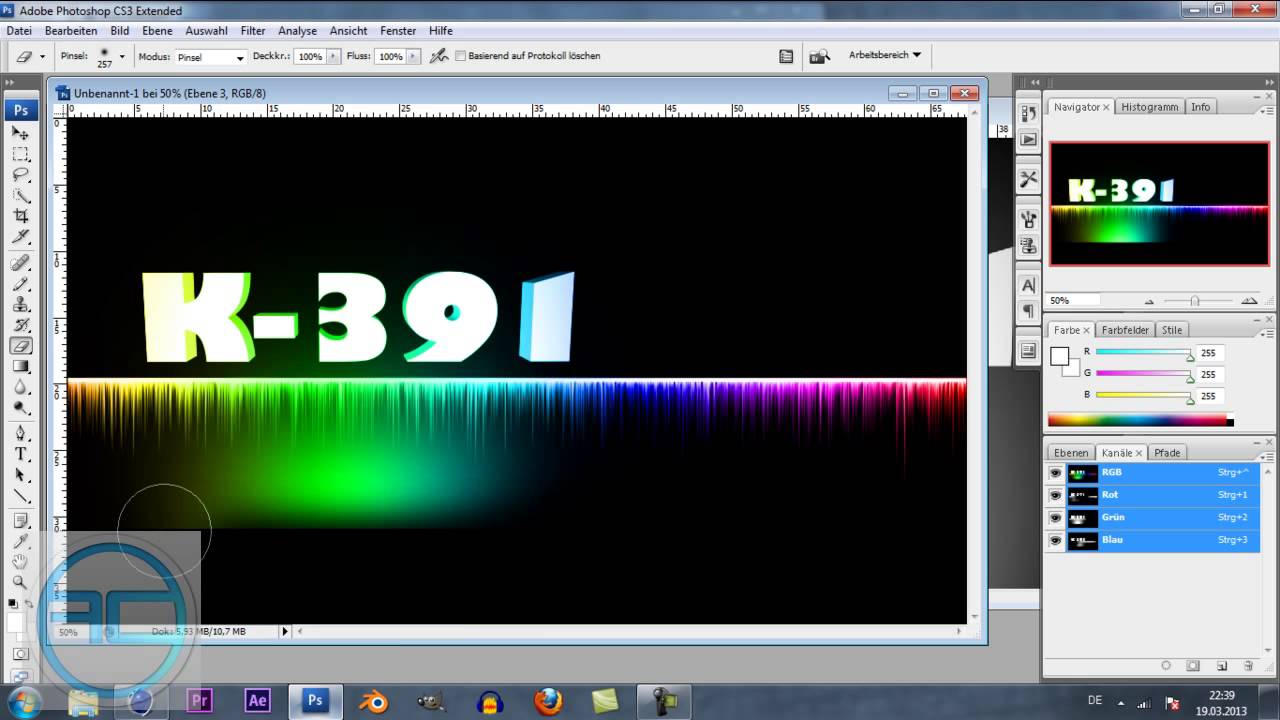The image size is (1280, 720).
Task: Select the Eyedropper tool
Action: pyautogui.click(x=21, y=541)
